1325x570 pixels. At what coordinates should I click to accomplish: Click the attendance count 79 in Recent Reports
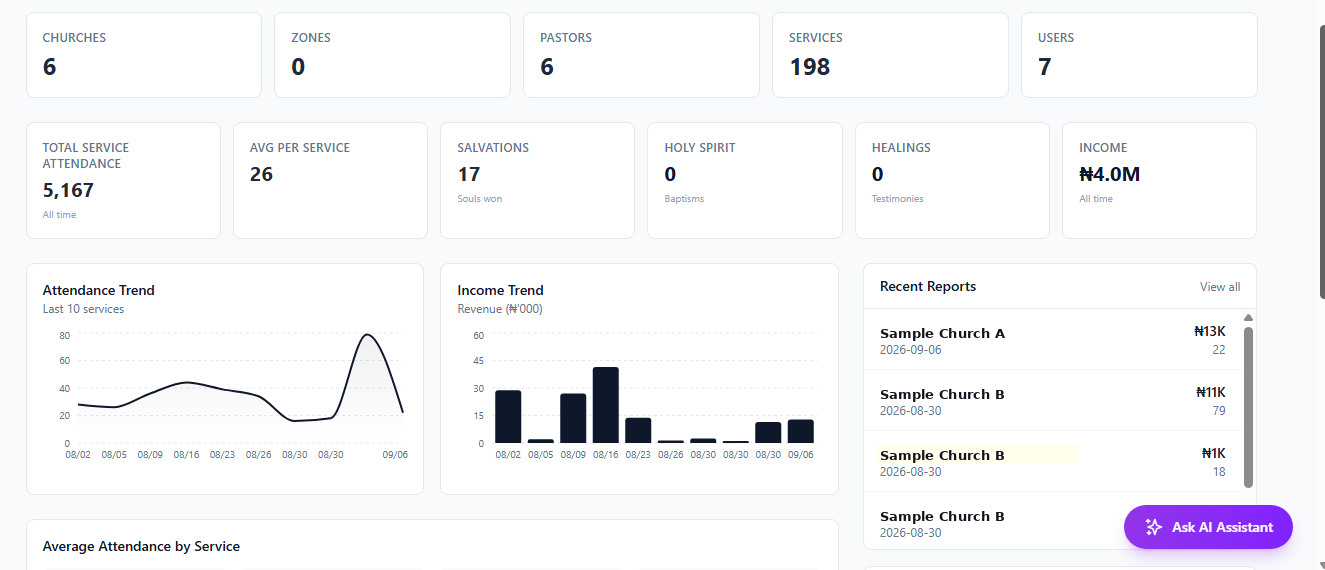tap(1218, 410)
